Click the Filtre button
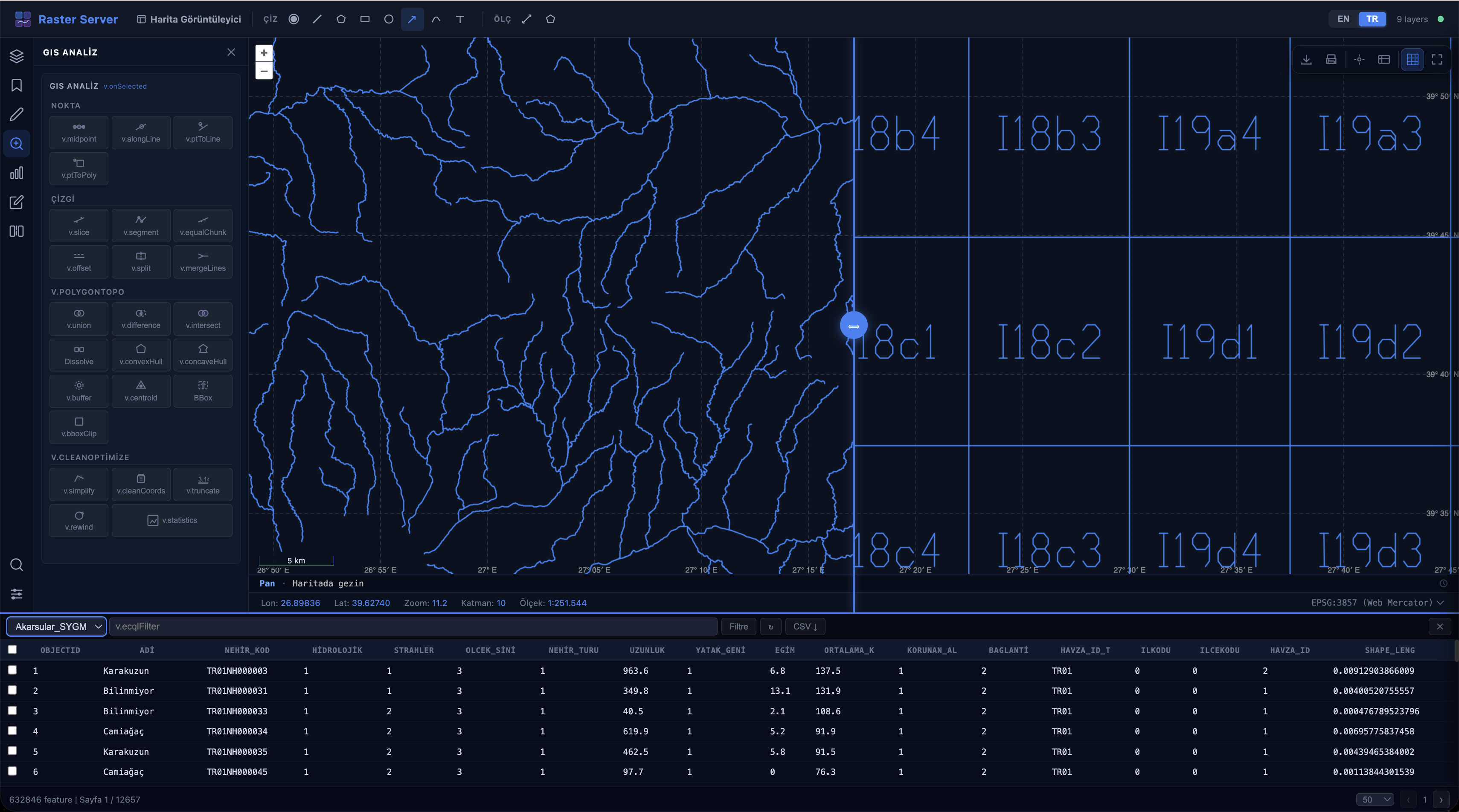 click(x=738, y=626)
